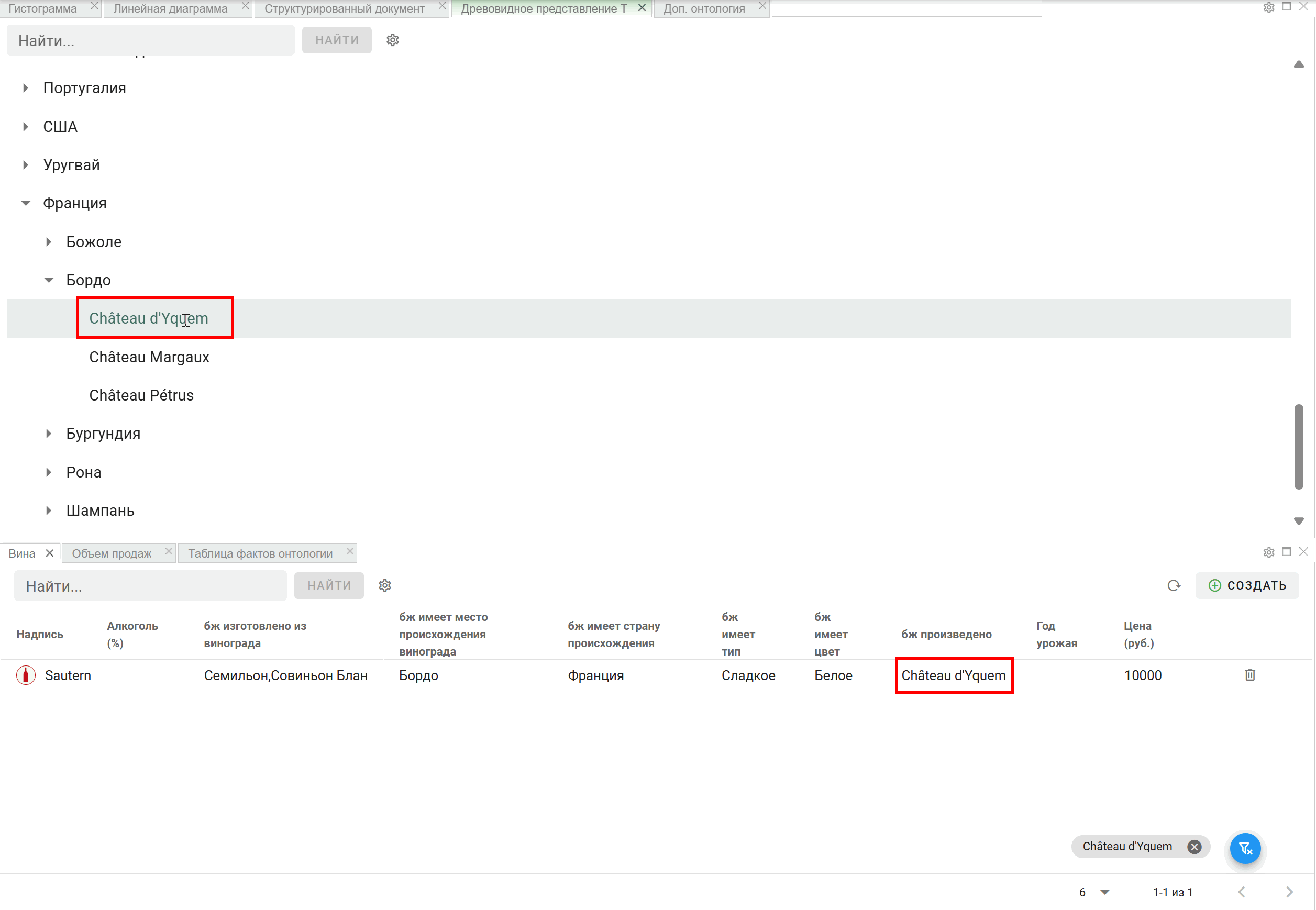Screen dimensions: 1316x910
Task: Click the Sautern wine name cell
Action: coord(68,675)
